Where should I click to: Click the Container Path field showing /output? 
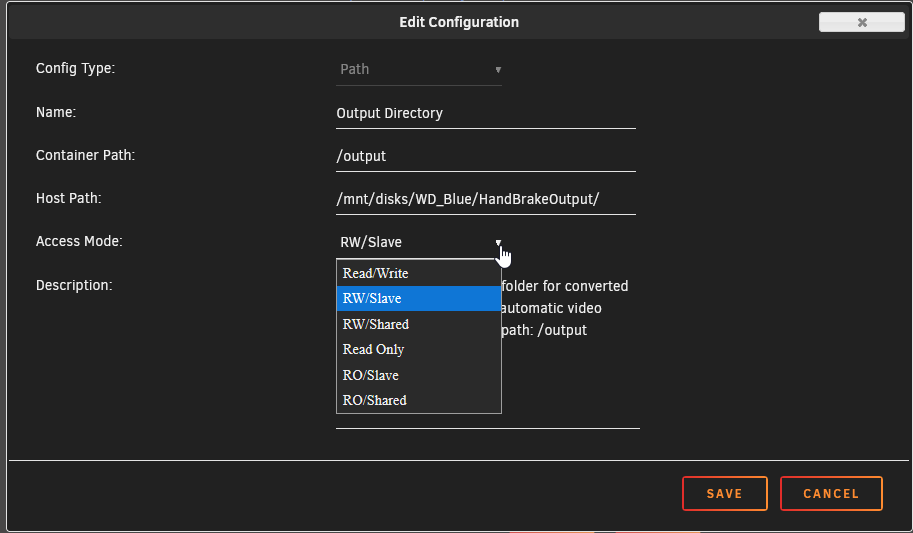(486, 156)
